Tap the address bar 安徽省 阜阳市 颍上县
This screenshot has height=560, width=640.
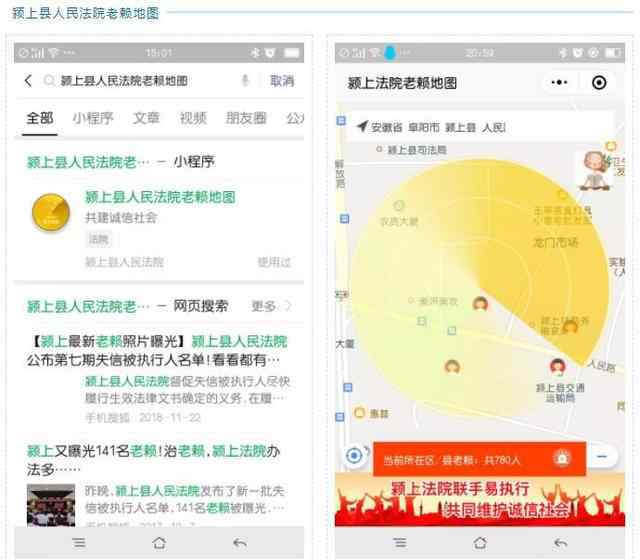click(480, 127)
